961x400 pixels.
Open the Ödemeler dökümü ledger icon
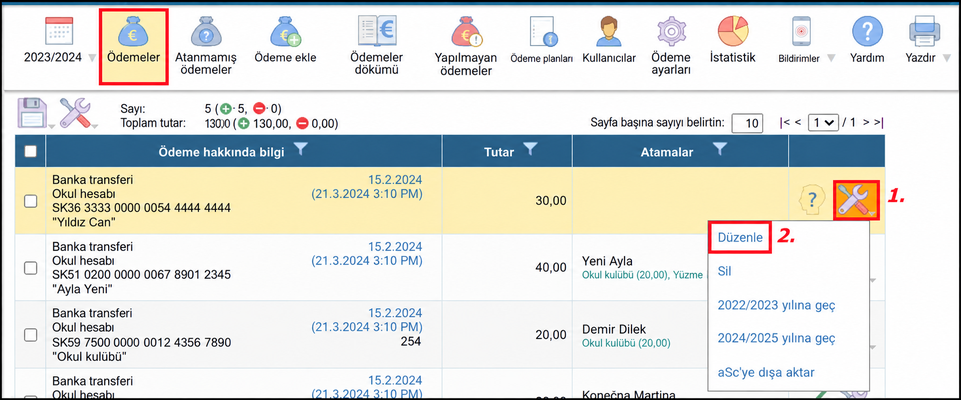tap(377, 31)
